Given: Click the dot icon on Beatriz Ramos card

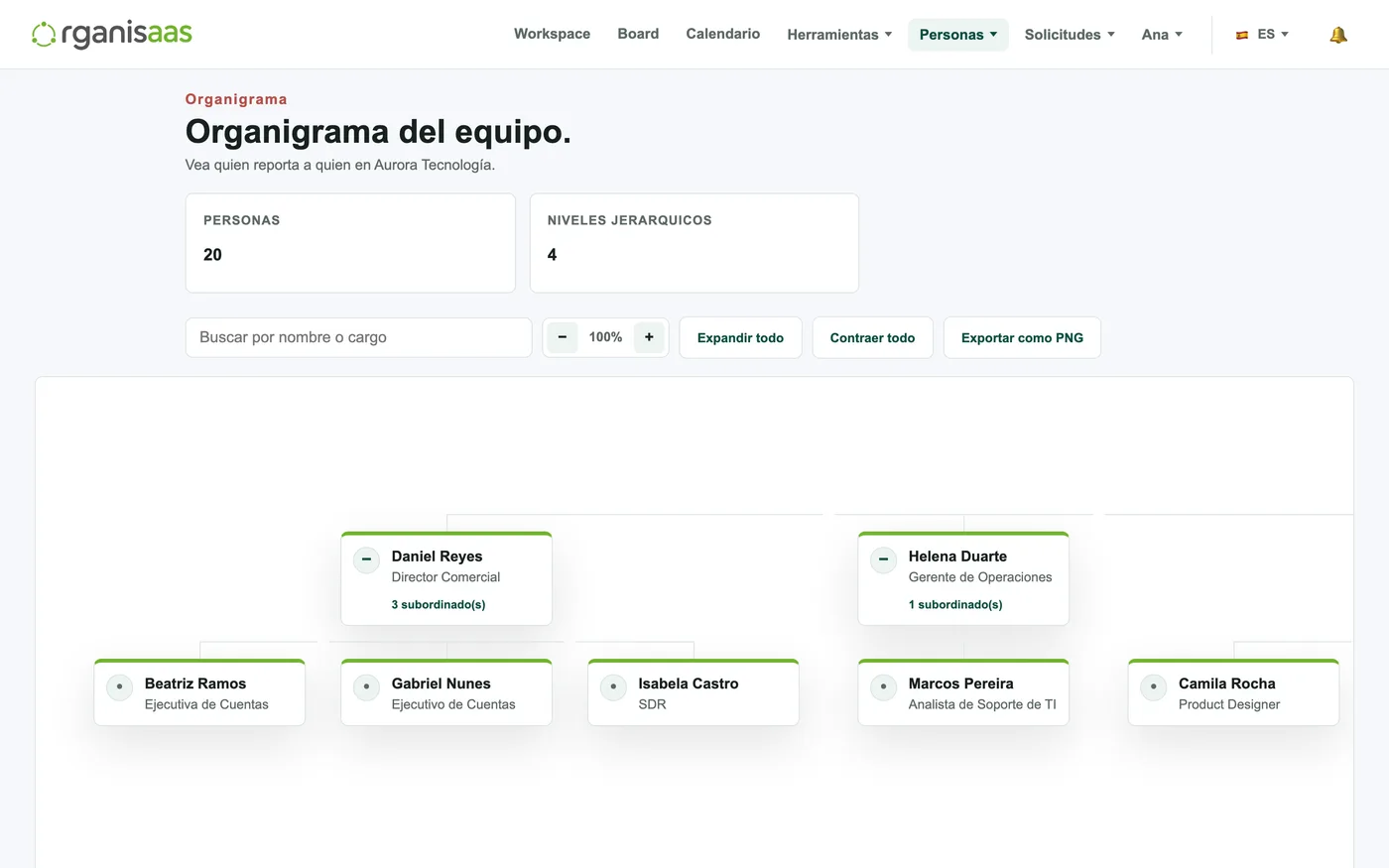Looking at the screenshot, I should coord(119,686).
